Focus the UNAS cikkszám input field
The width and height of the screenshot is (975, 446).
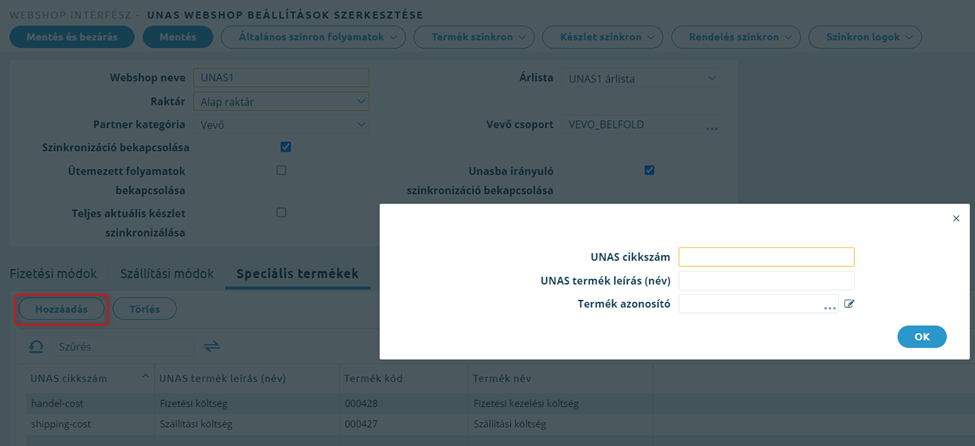pos(766,257)
